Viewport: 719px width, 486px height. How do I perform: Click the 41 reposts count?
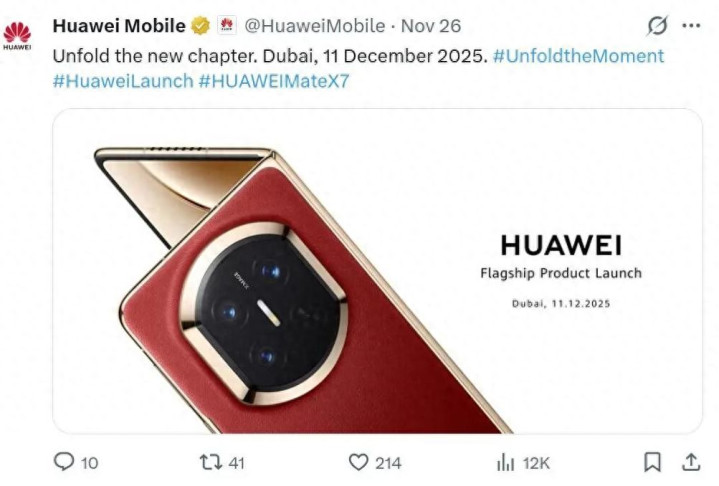click(x=236, y=463)
